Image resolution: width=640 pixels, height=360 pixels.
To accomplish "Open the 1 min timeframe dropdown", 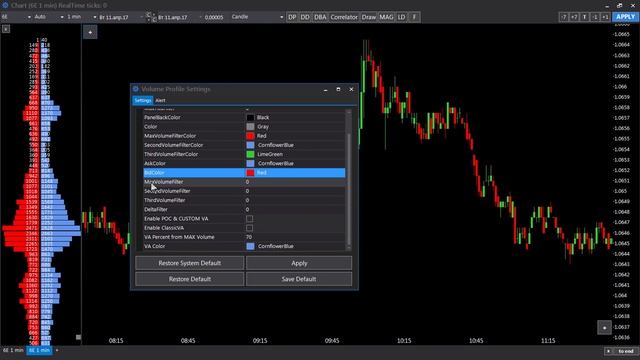I will (x=82, y=17).
